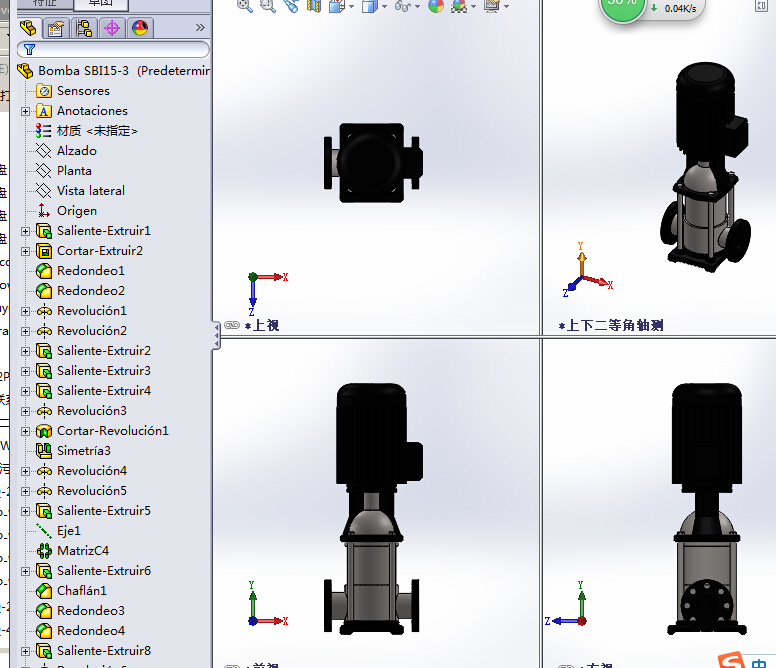
Task: Click the pump in top view
Action: tap(373, 163)
